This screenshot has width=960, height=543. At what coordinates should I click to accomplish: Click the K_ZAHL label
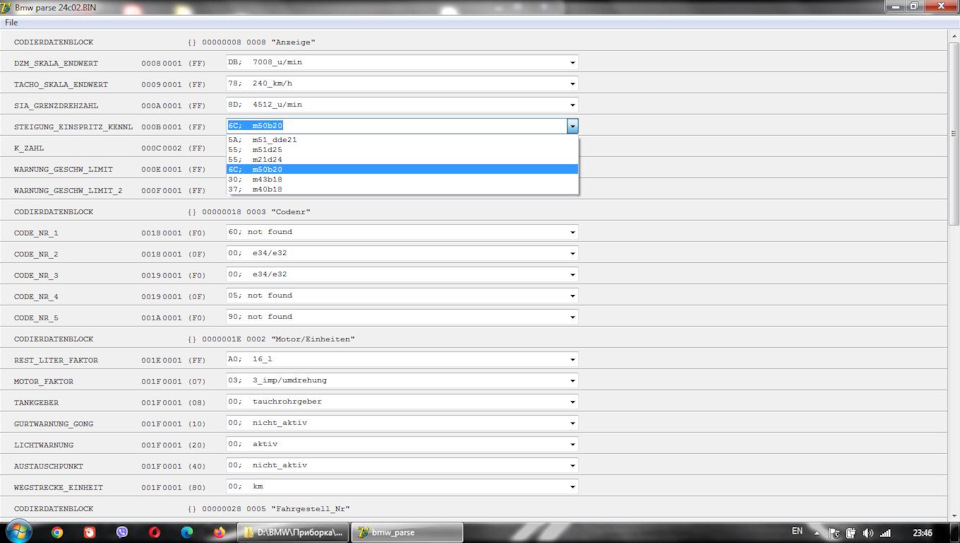[29, 148]
